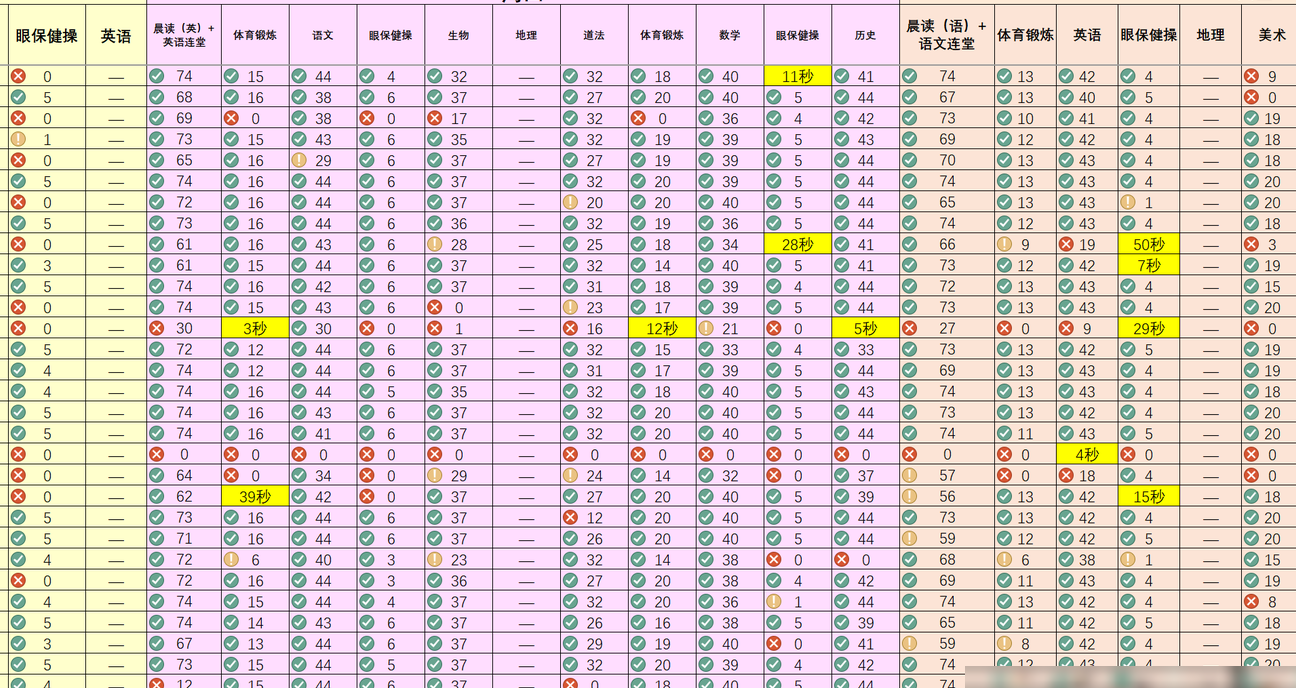This screenshot has height=688, width=1296.
Task: Click the 道法 column header
Action: [594, 35]
